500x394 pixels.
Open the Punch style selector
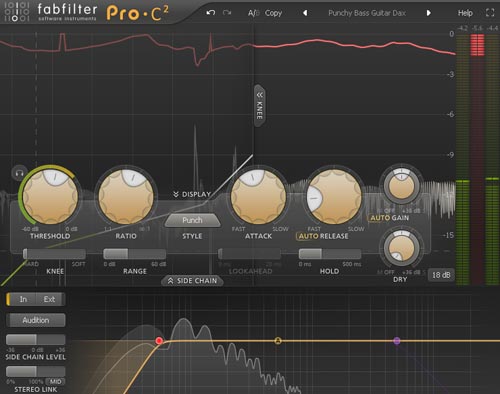192,220
